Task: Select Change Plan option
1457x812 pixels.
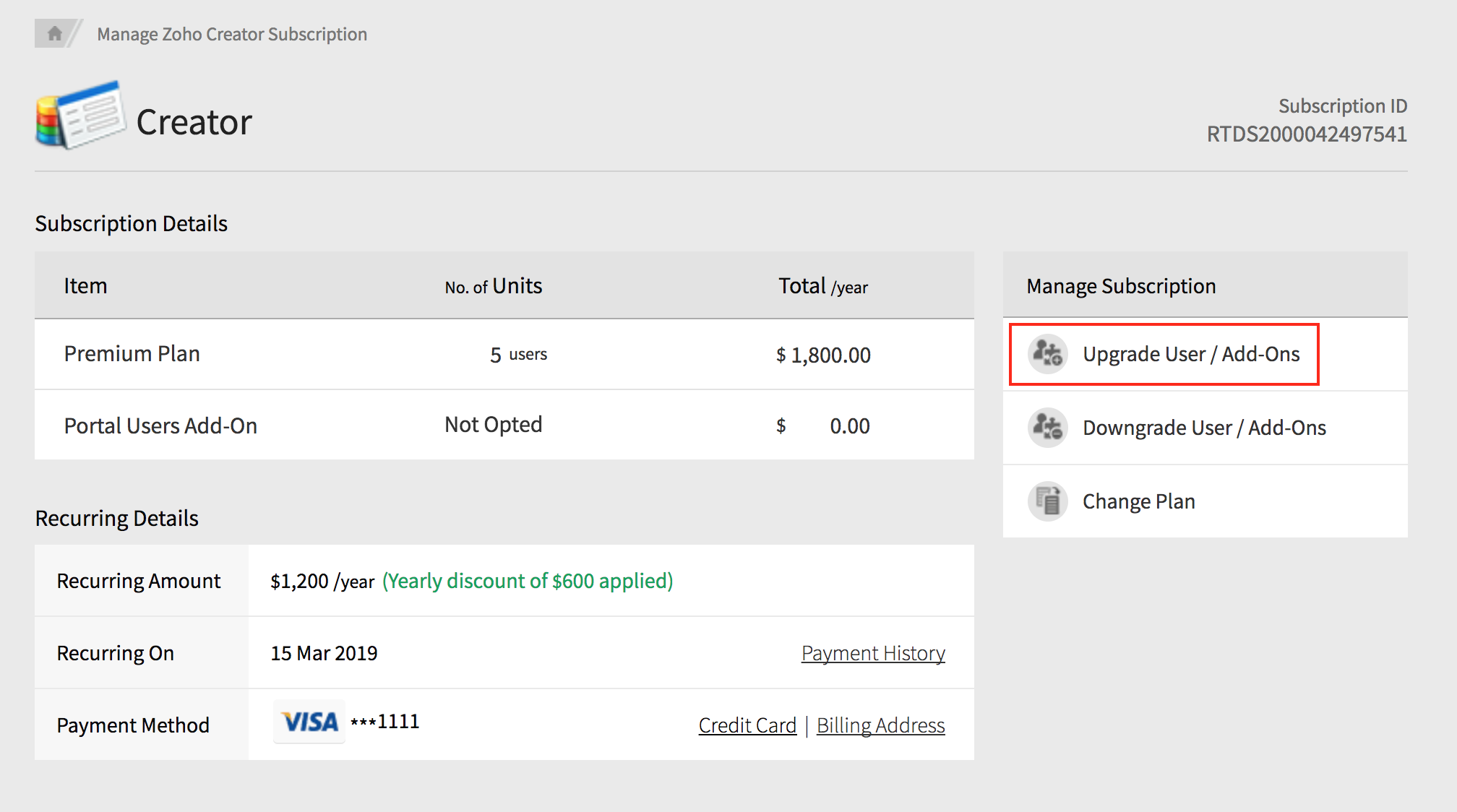Action: point(1138,501)
